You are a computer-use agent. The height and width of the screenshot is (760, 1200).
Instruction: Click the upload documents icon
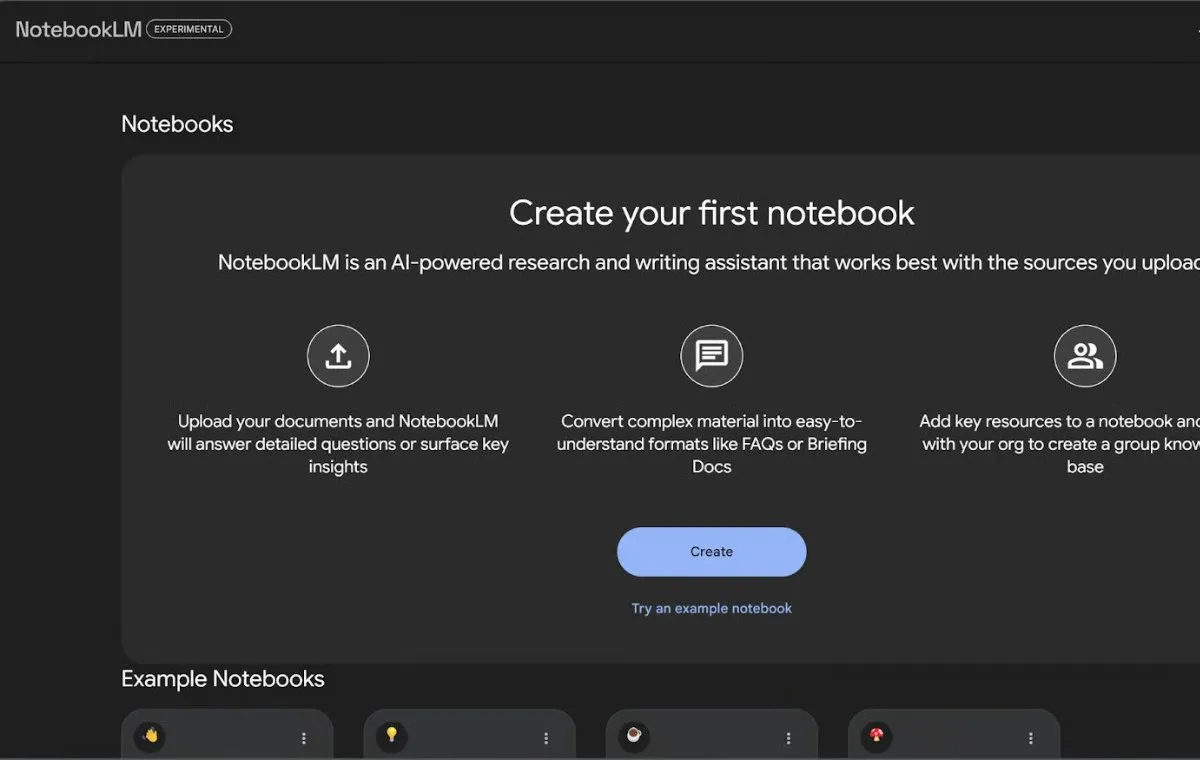(x=338, y=356)
